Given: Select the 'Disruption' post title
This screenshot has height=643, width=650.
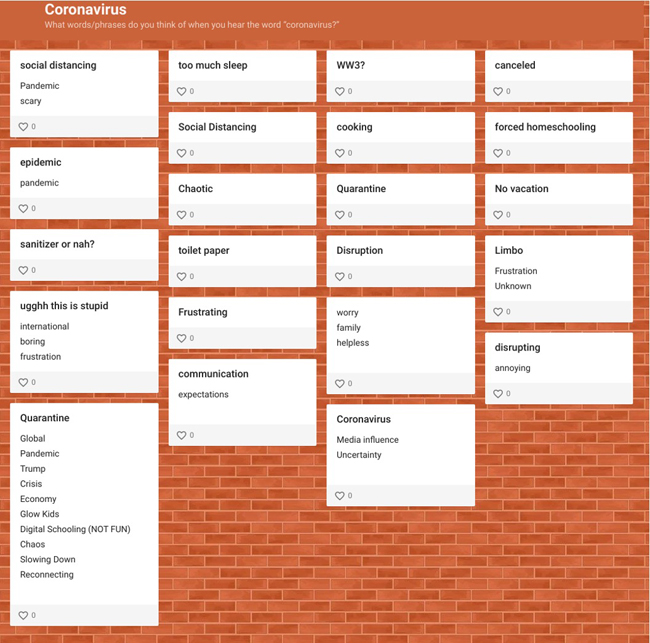Looking at the screenshot, I should (x=360, y=251).
